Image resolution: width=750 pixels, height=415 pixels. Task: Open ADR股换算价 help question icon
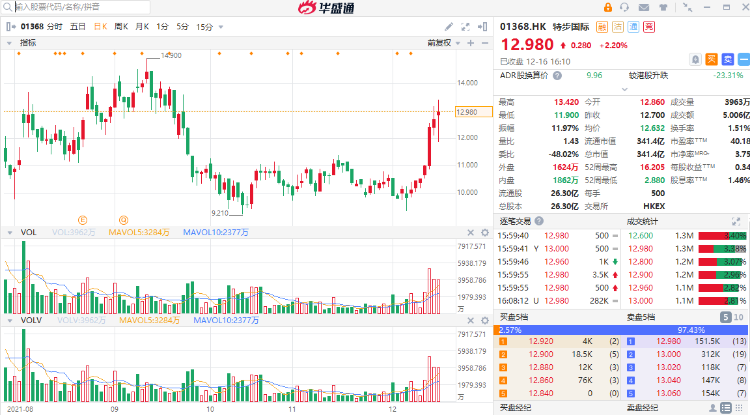(557, 76)
